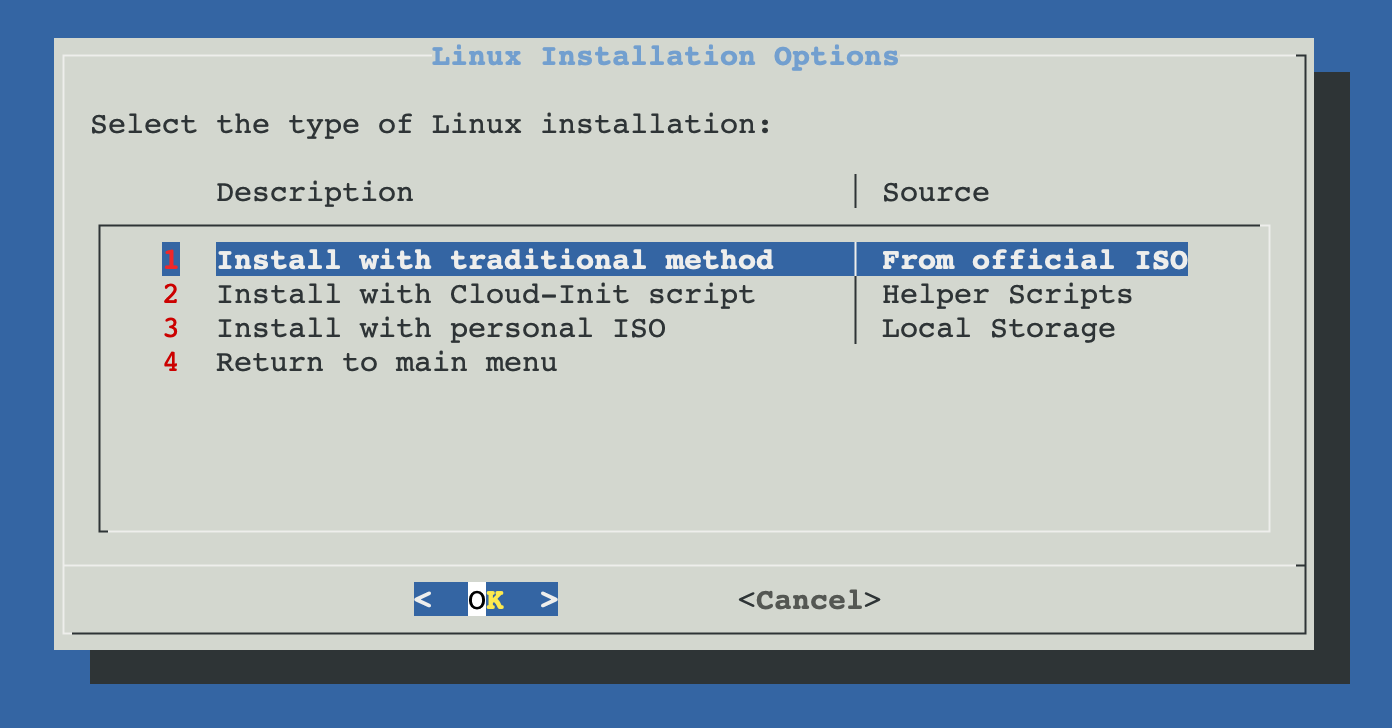The height and width of the screenshot is (728, 1392).
Task: Choose 'Install with Cloud-Init script' entry
Action: (x=485, y=295)
